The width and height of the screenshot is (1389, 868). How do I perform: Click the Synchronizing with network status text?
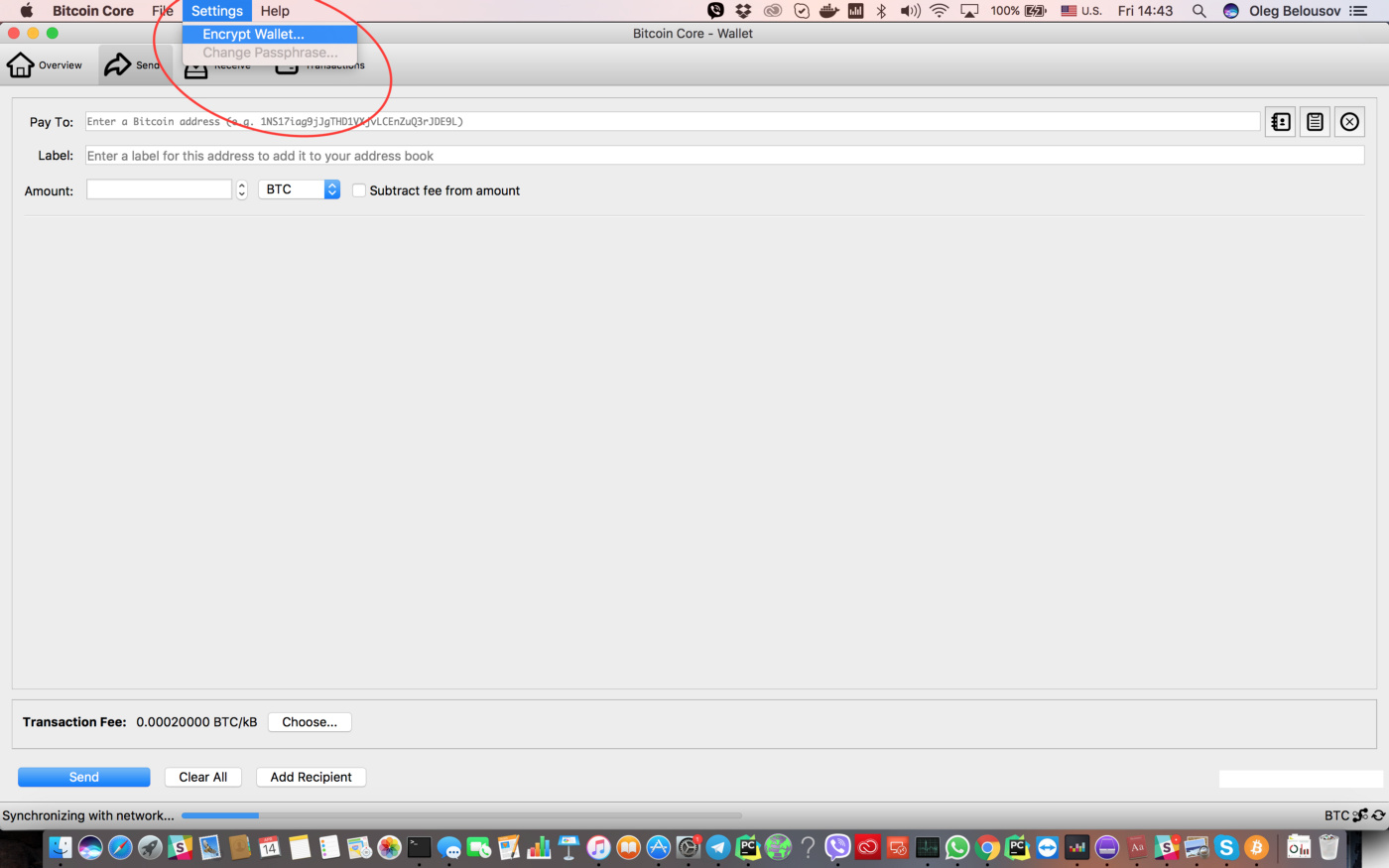pyautogui.click(x=88, y=815)
